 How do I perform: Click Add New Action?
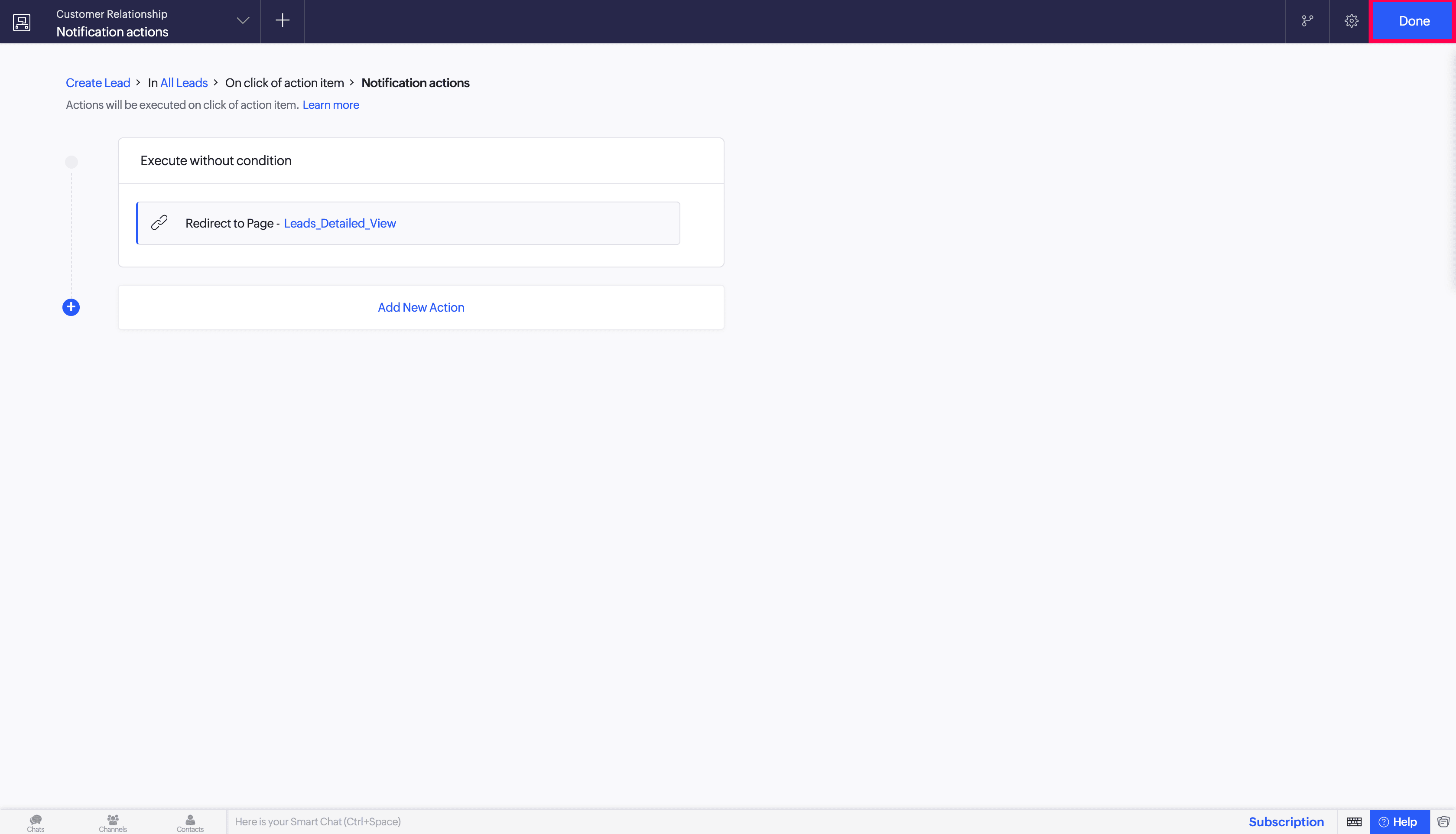click(x=421, y=308)
